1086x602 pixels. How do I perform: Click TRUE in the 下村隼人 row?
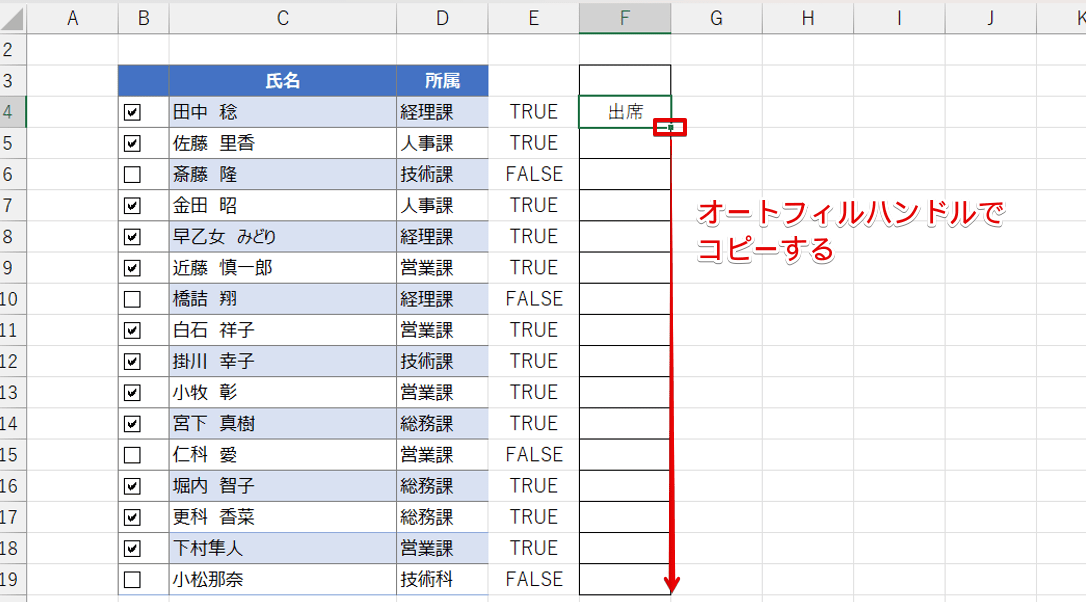click(533, 549)
